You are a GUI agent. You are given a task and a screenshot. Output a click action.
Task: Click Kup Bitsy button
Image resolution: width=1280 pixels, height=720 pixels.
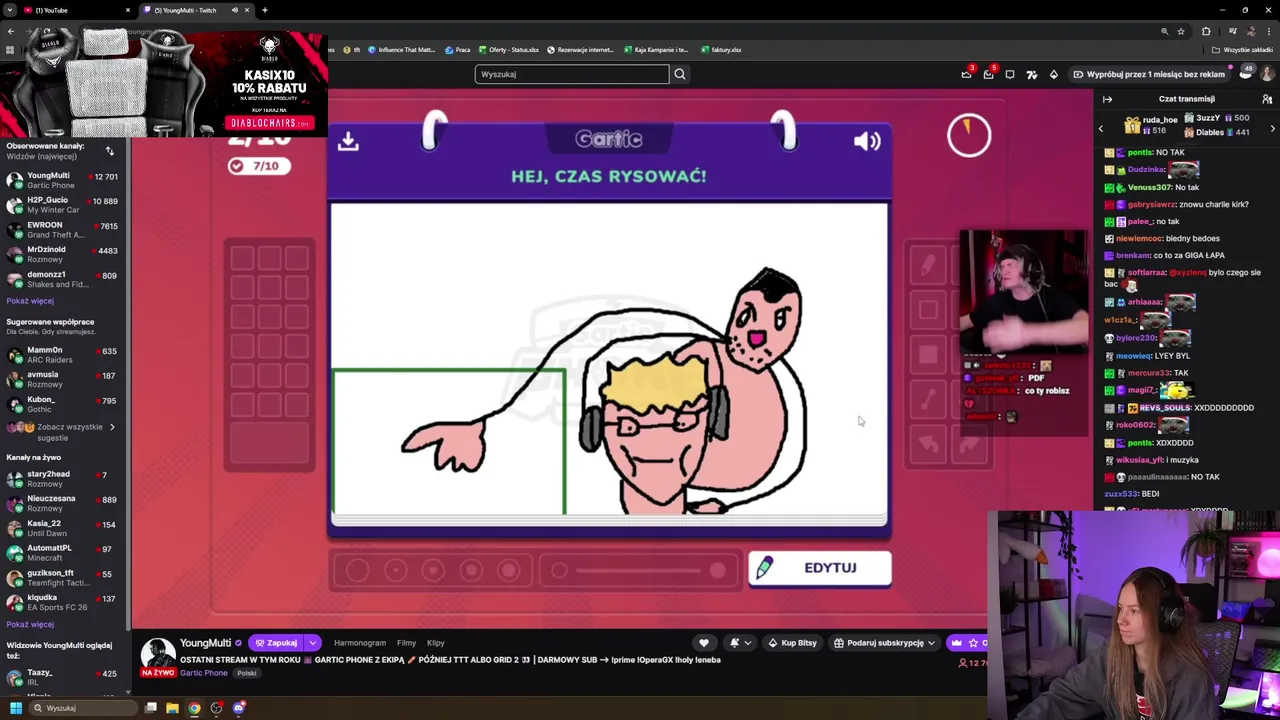click(792, 643)
